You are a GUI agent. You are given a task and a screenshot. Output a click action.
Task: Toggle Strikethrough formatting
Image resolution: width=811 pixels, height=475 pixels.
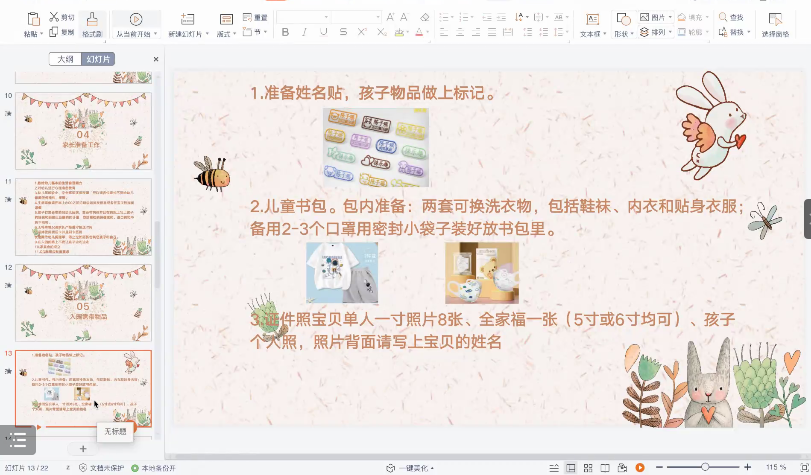pyautogui.click(x=343, y=32)
